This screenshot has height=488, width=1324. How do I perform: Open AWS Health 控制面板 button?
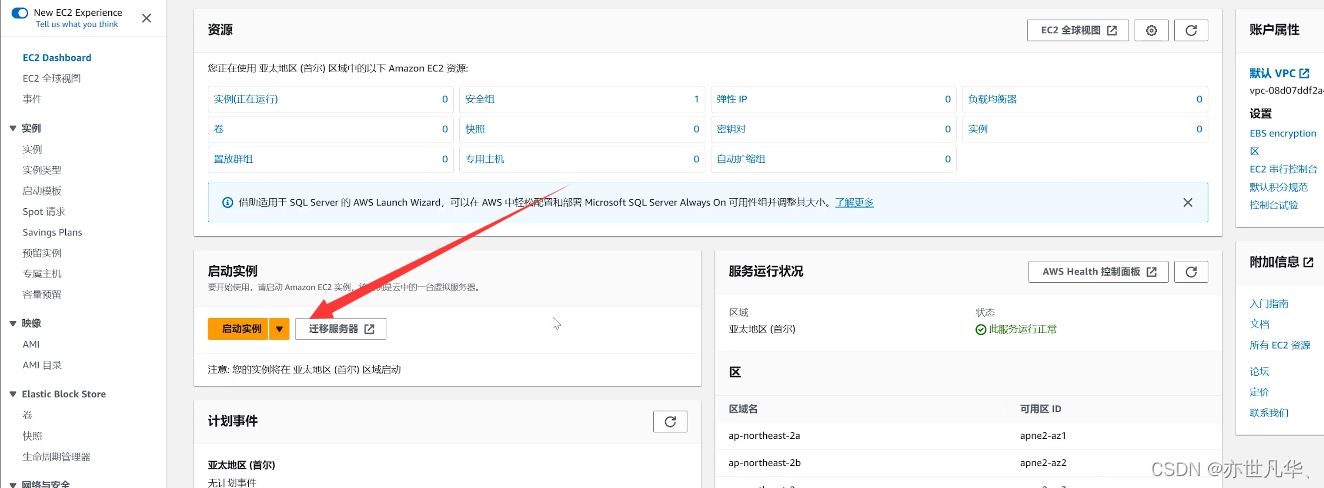tap(1099, 272)
